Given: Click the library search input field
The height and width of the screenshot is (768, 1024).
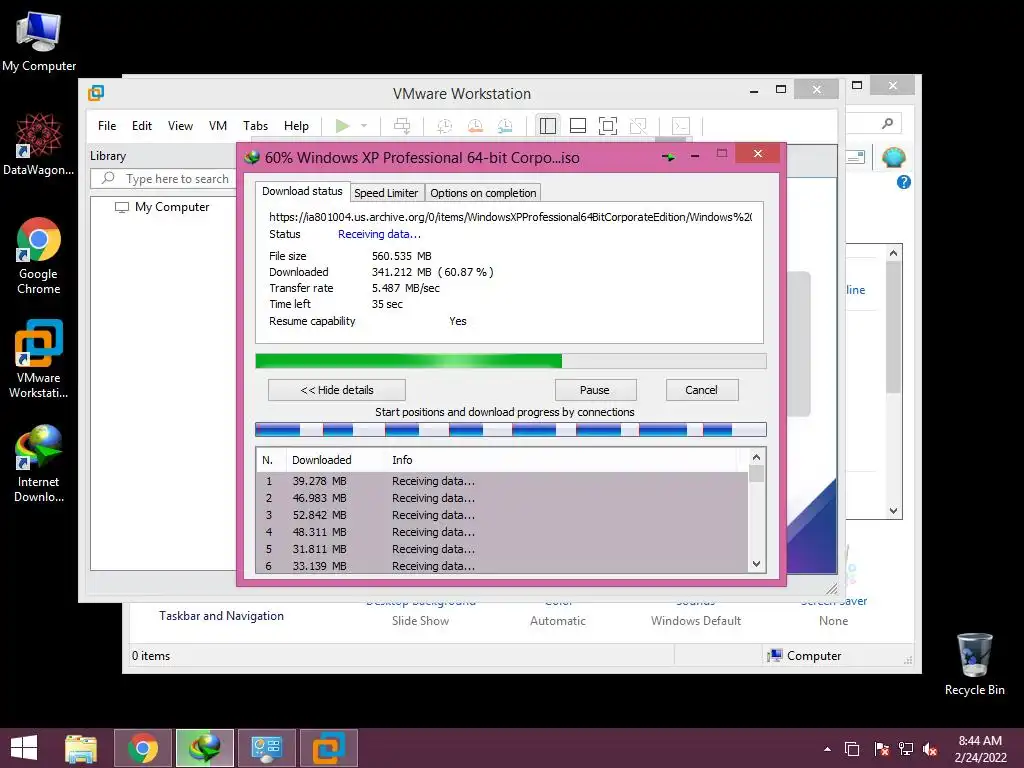Looking at the screenshot, I should tap(163, 178).
